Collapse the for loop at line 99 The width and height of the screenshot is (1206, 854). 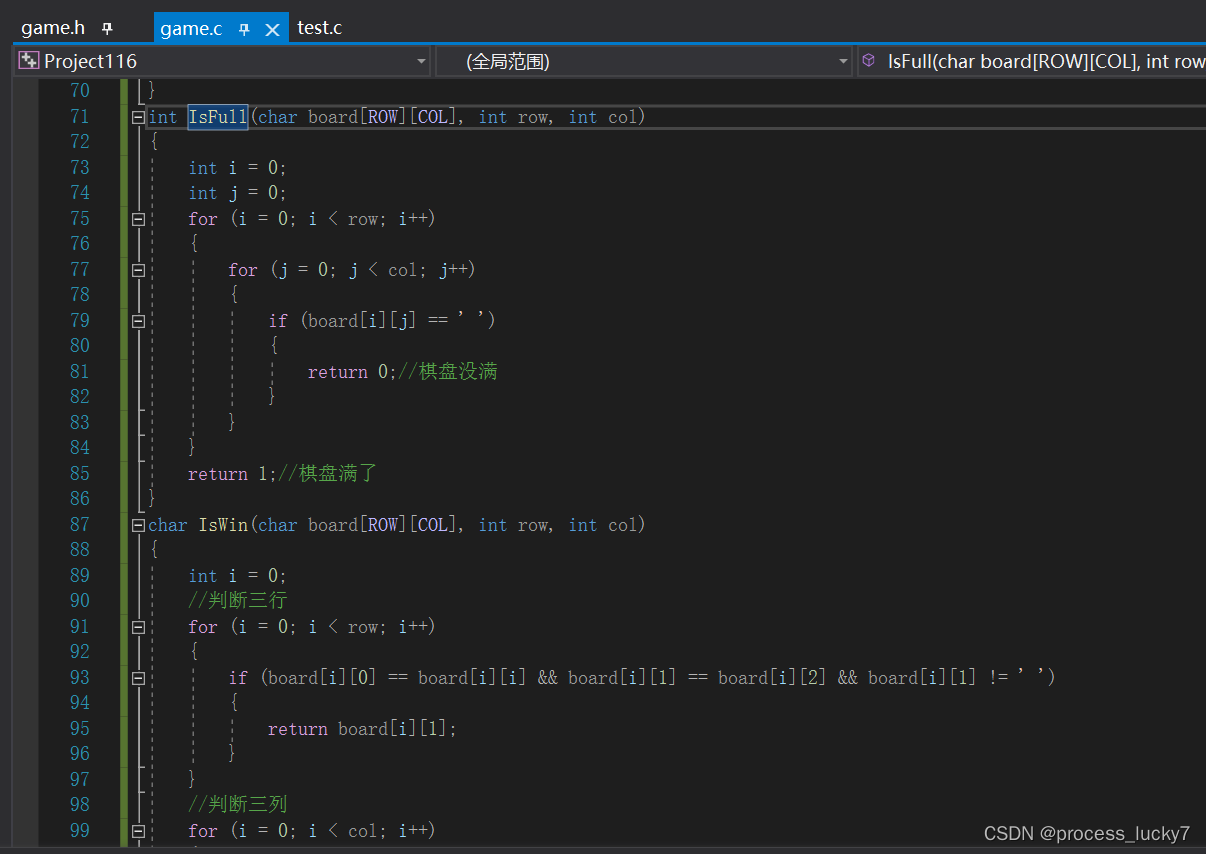coord(138,831)
